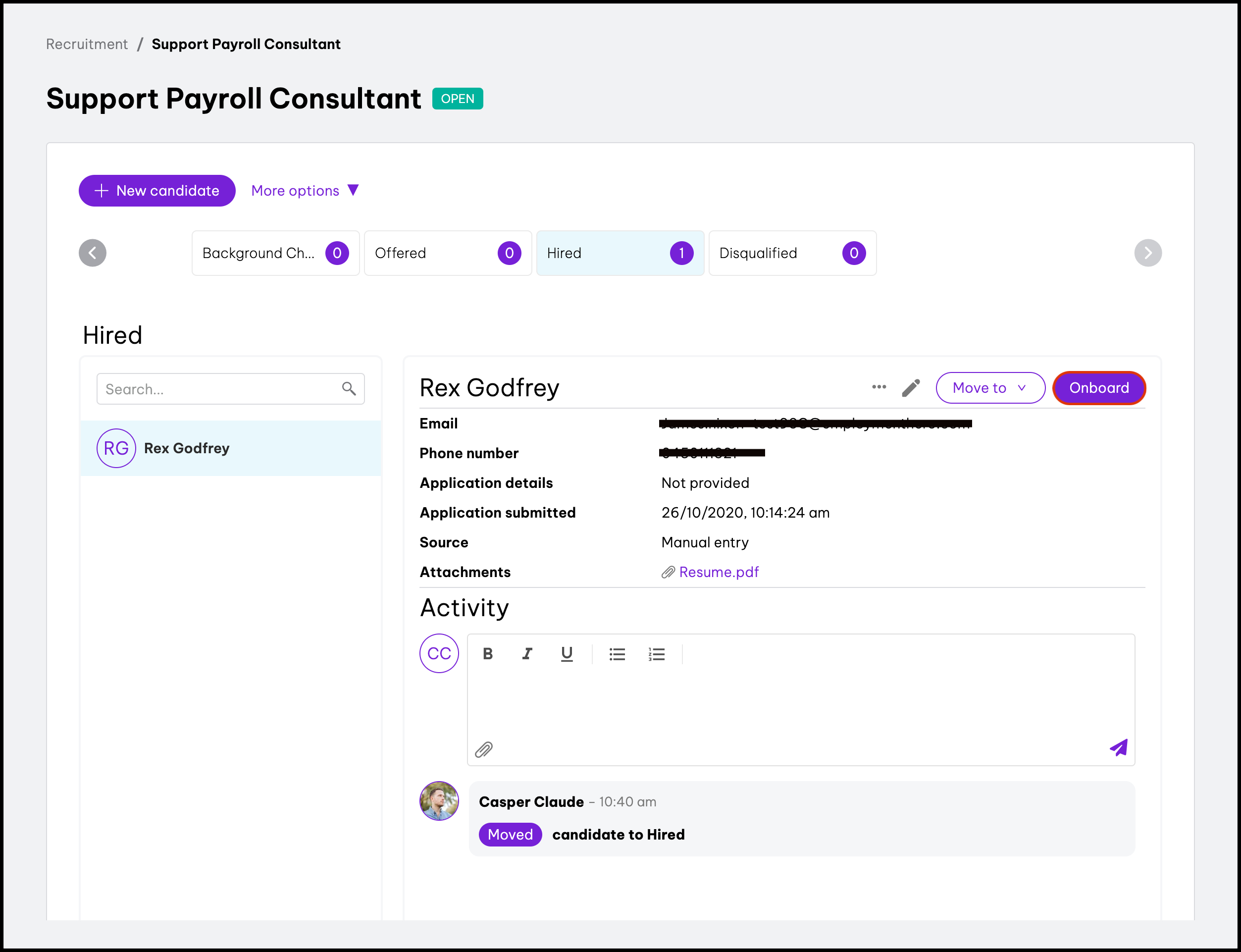Viewport: 1241px width, 952px height.
Task: Open the Background Ch... stage tab
Action: [275, 253]
